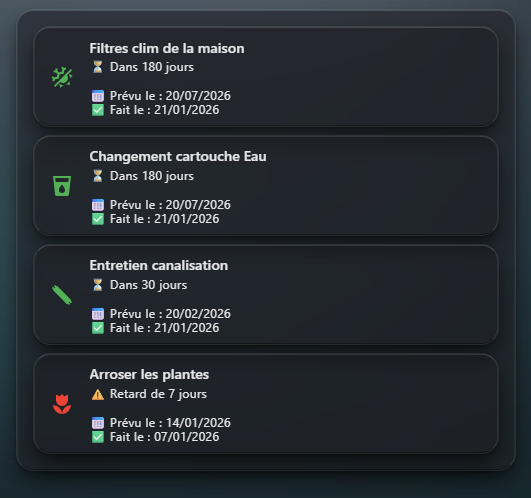Click the hourglass icon in Changement cartouche Eau card

point(98,176)
